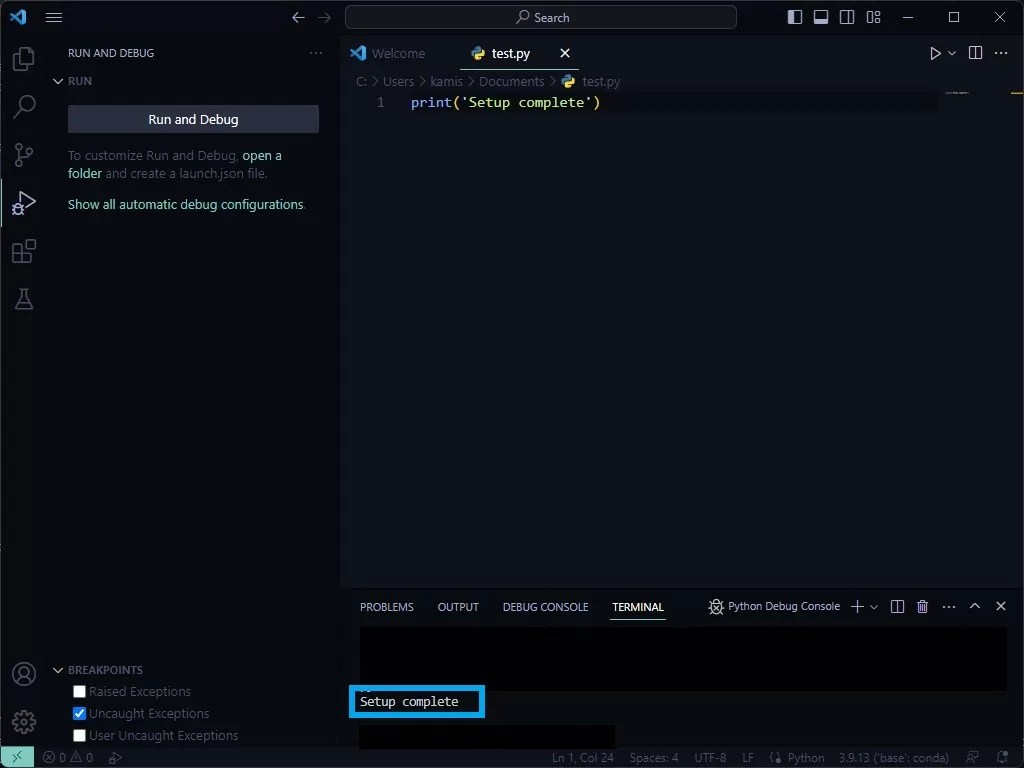Select the Welcome editor tab
This screenshot has height=768, width=1024.
click(397, 53)
